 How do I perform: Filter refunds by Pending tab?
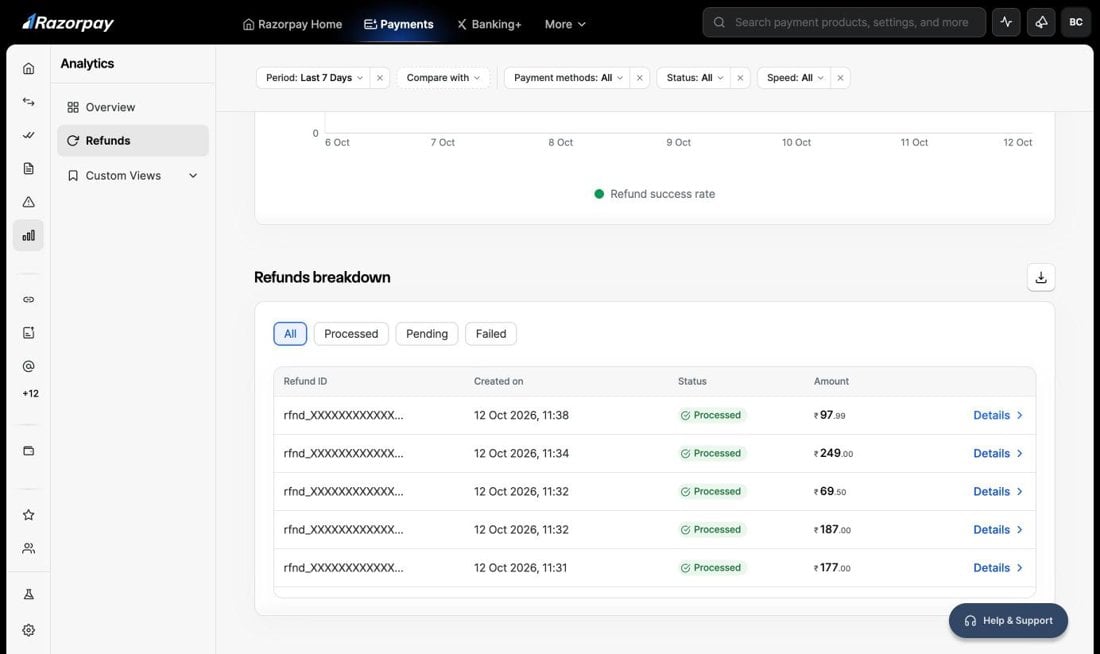[427, 334]
